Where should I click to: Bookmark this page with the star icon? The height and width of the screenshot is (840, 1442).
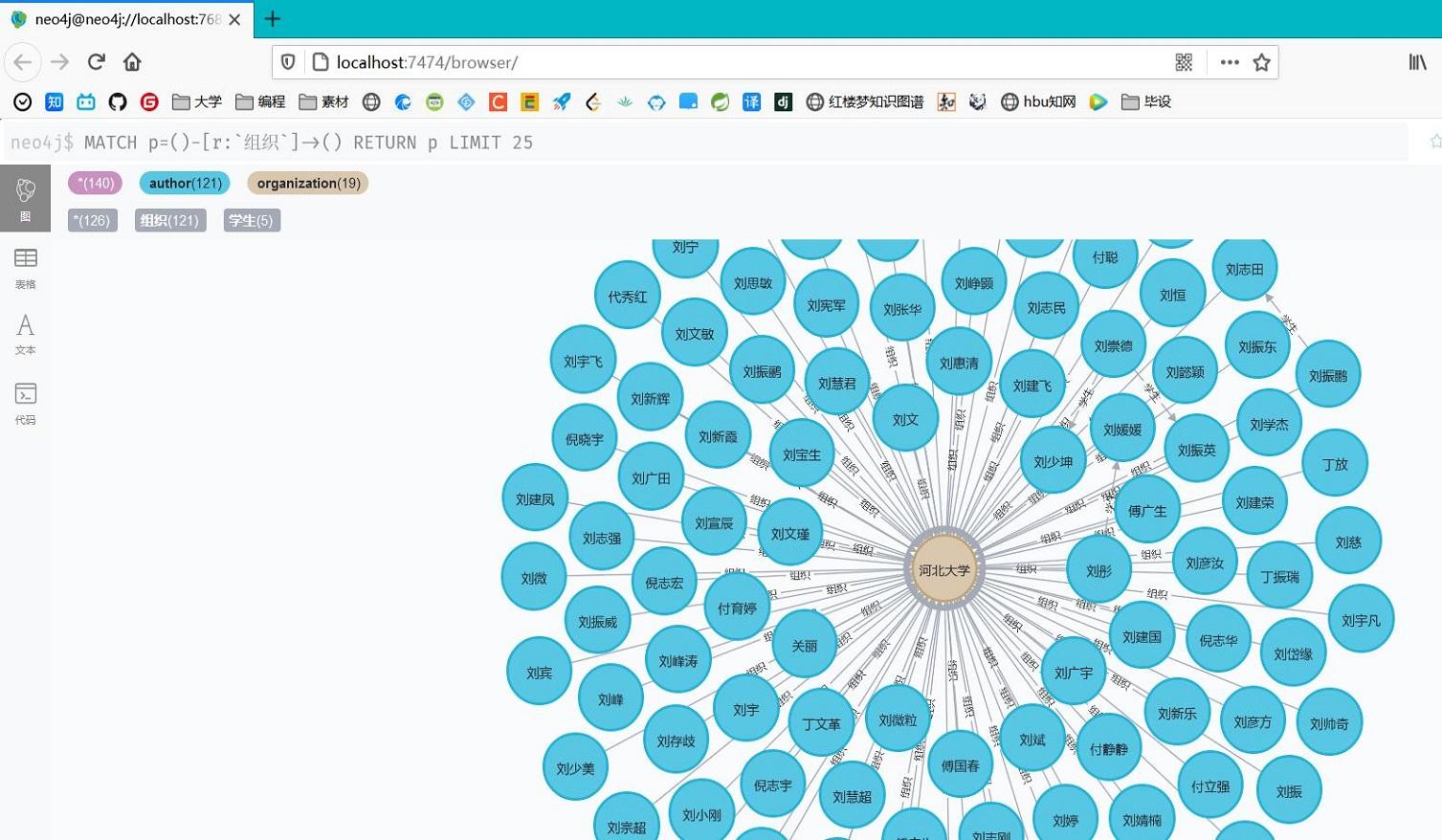(1262, 62)
